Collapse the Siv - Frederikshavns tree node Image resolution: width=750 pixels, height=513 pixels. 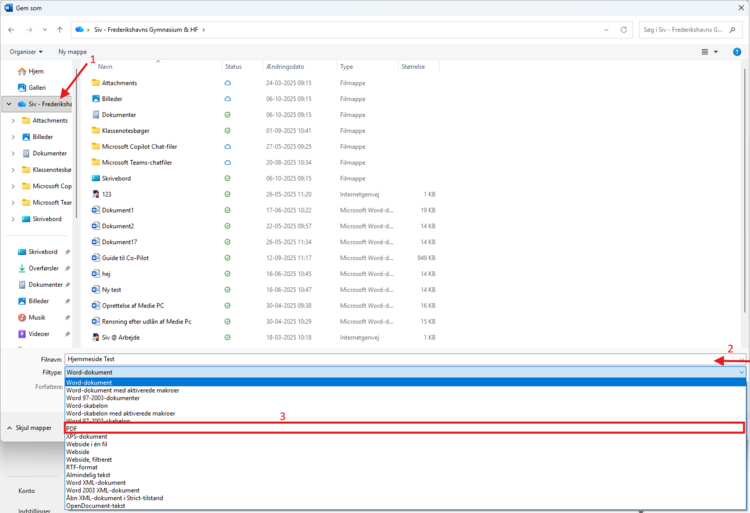9,104
